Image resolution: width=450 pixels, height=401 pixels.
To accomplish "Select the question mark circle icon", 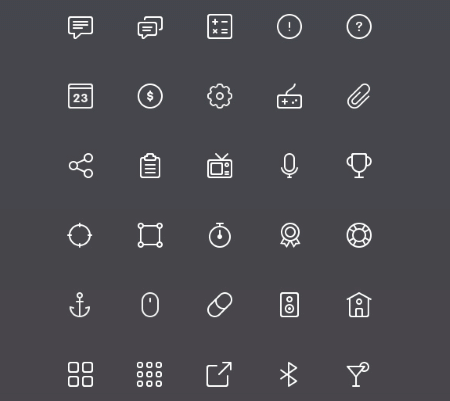I will click(359, 27).
